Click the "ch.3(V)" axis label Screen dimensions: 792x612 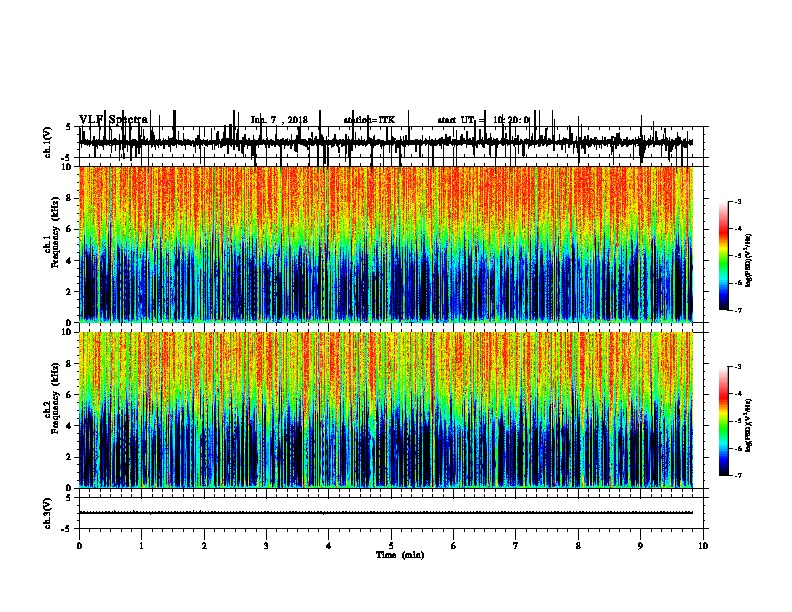coord(48,513)
